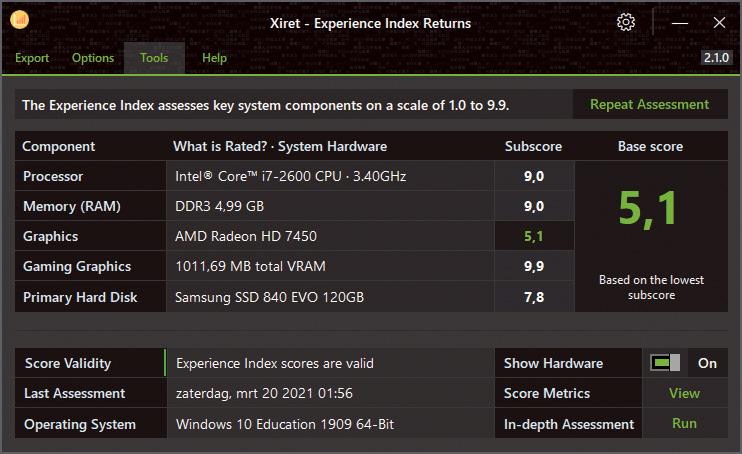Screen dimensions: 742x454
Task: Select the 1011,69 MB total VRAM text
Action: pos(250,266)
